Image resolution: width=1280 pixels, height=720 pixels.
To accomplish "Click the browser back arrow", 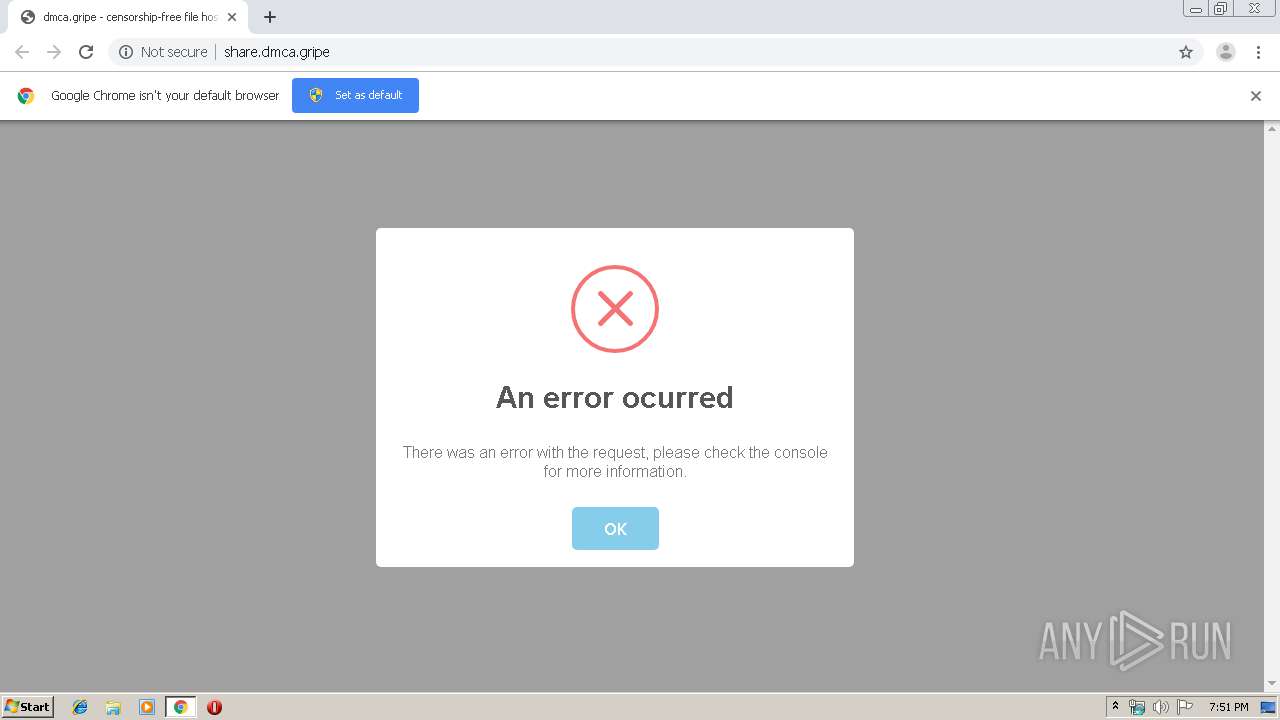I will click(22, 52).
